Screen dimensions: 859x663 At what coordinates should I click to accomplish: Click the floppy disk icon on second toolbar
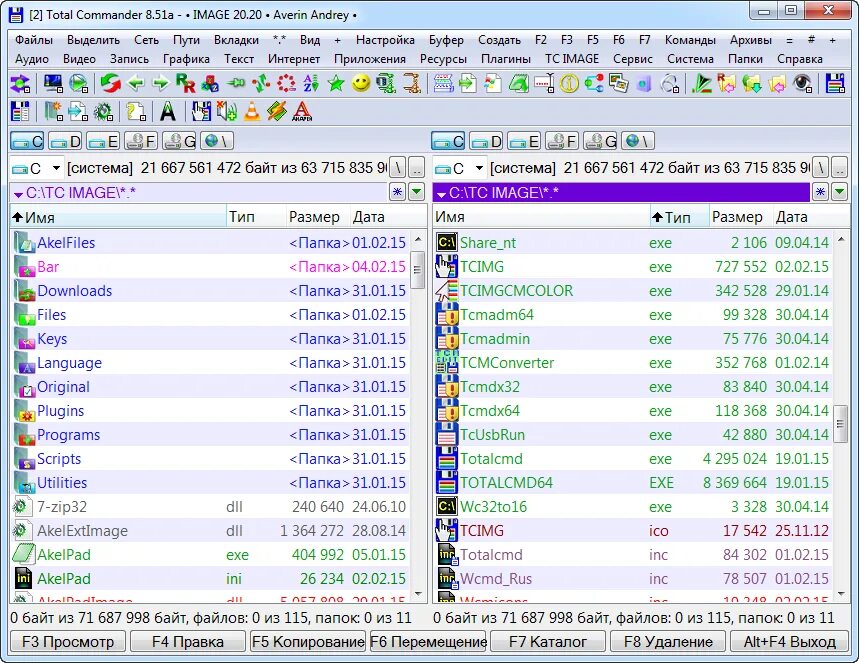[20, 111]
